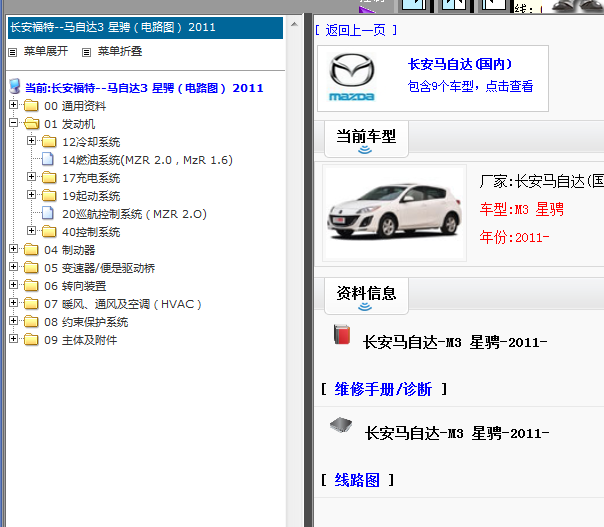Image resolution: width=604 pixels, height=527 pixels.
Task: Expand the 07 暖风、通风及空调 node
Action: pyautogui.click(x=13, y=303)
